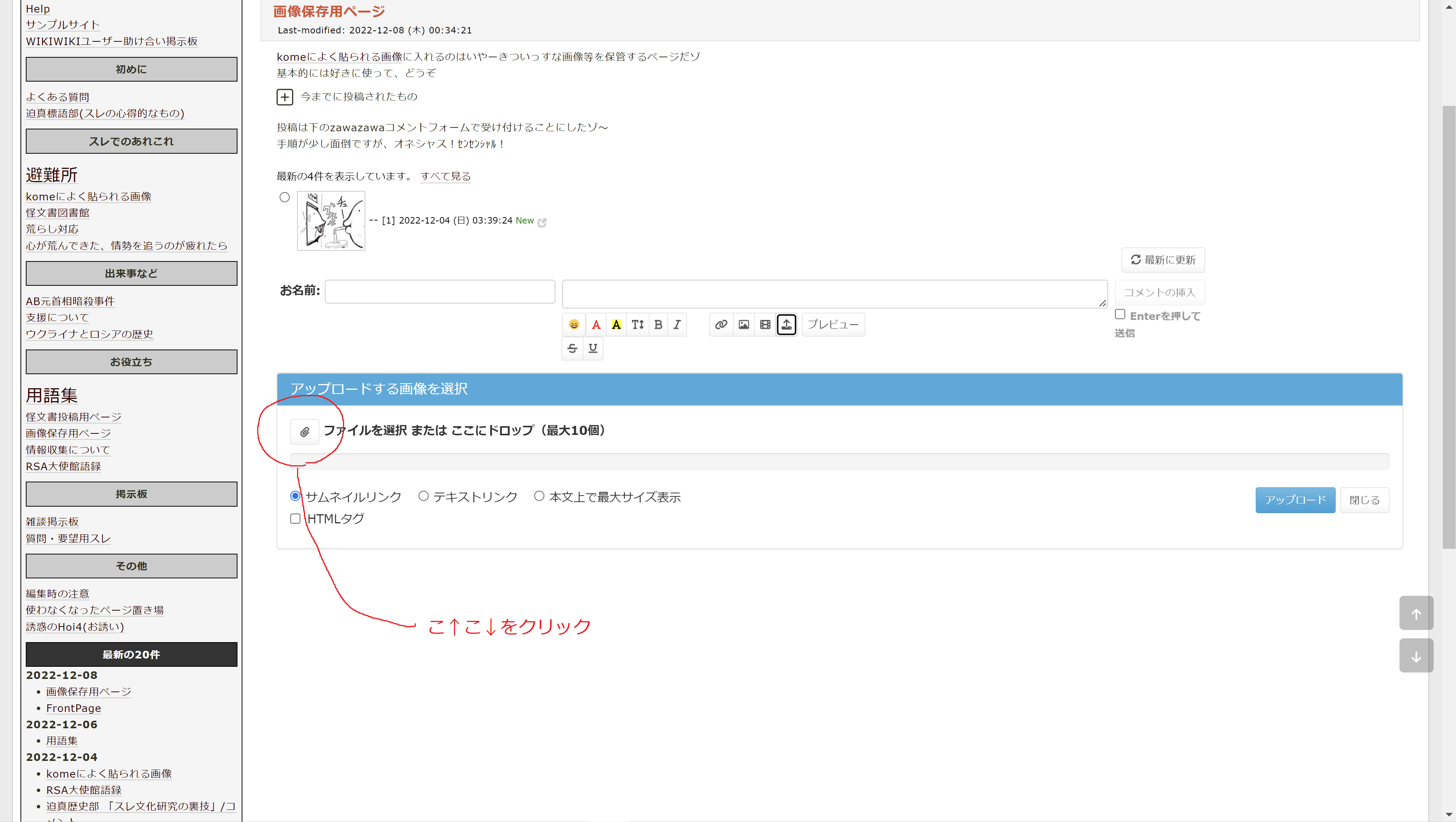1456x822 pixels.
Task: Click the insert image icon
Action: [x=744, y=324]
